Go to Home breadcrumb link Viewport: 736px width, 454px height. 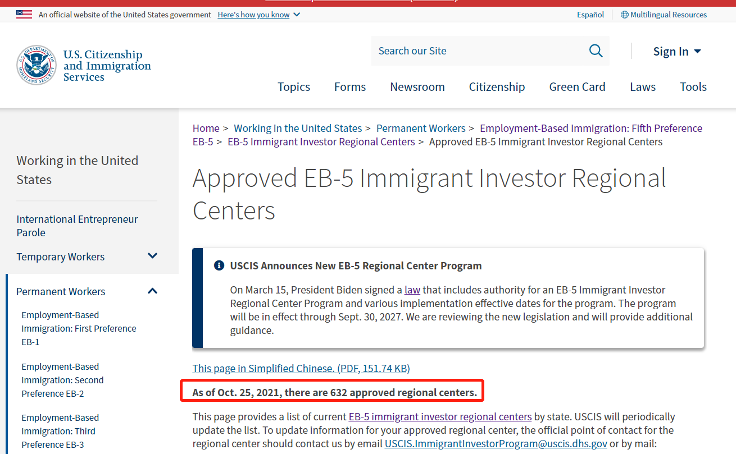pyautogui.click(x=206, y=128)
